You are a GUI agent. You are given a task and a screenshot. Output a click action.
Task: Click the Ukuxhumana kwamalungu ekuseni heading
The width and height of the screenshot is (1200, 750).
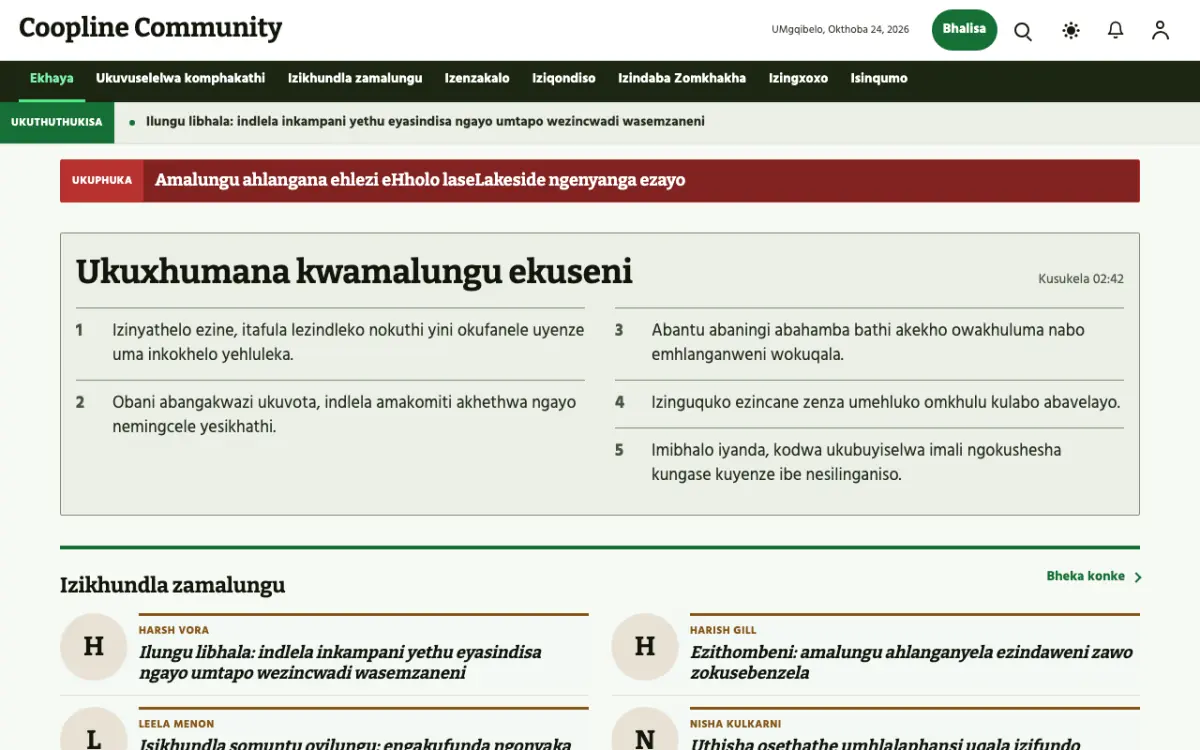point(354,272)
